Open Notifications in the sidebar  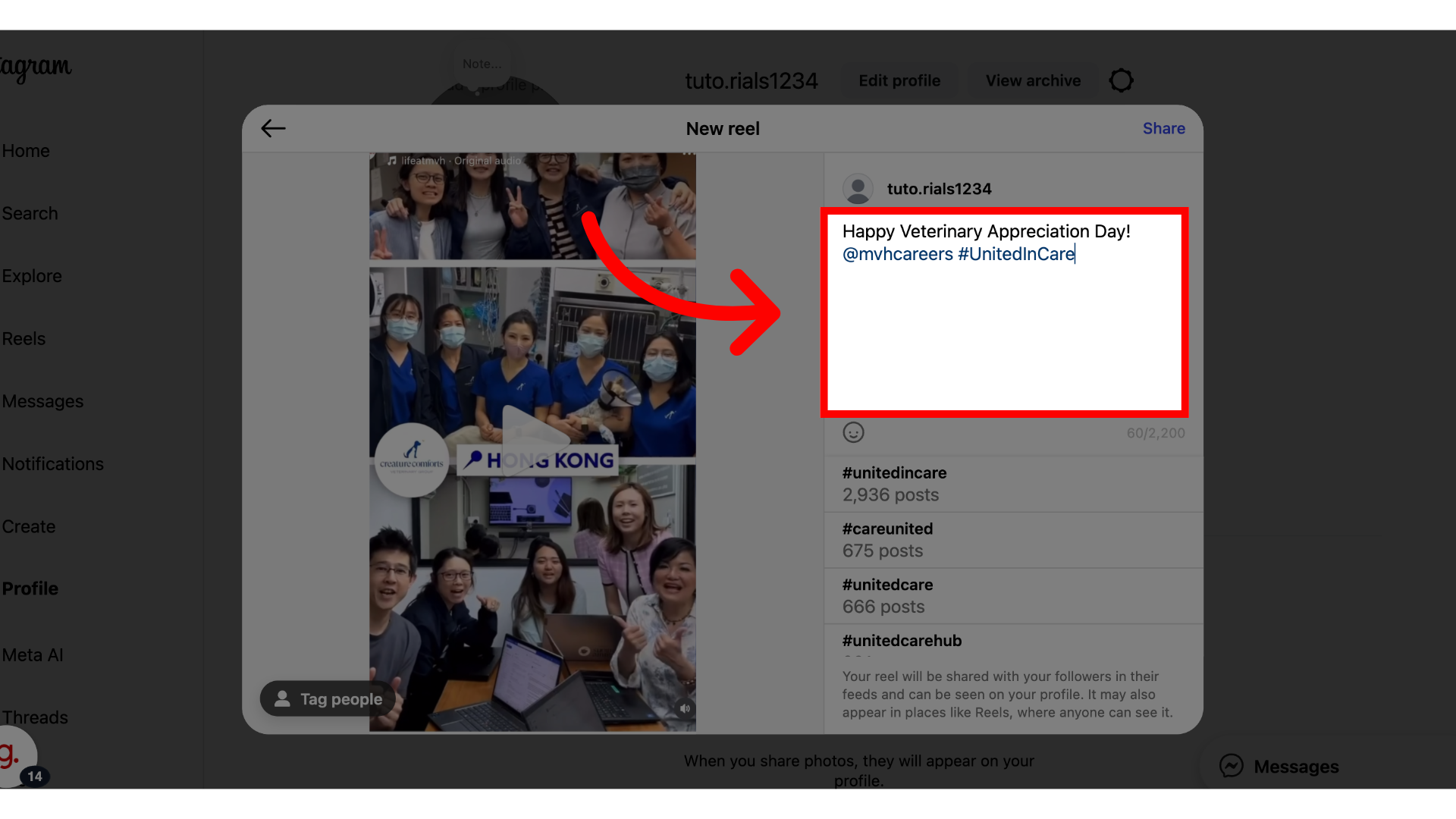pos(53,463)
